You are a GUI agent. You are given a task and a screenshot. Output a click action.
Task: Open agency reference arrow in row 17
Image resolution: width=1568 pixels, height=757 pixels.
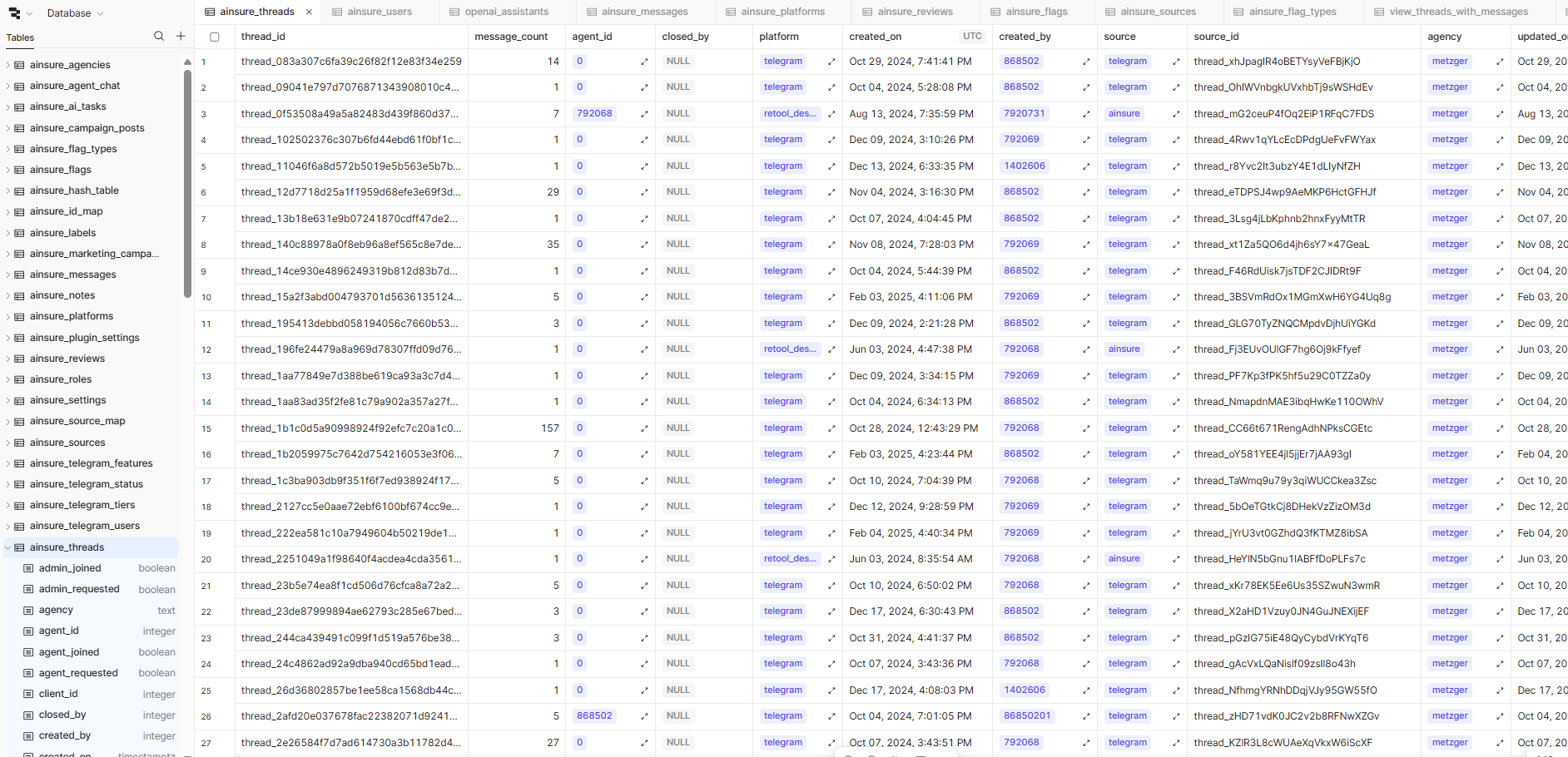tap(1500, 481)
